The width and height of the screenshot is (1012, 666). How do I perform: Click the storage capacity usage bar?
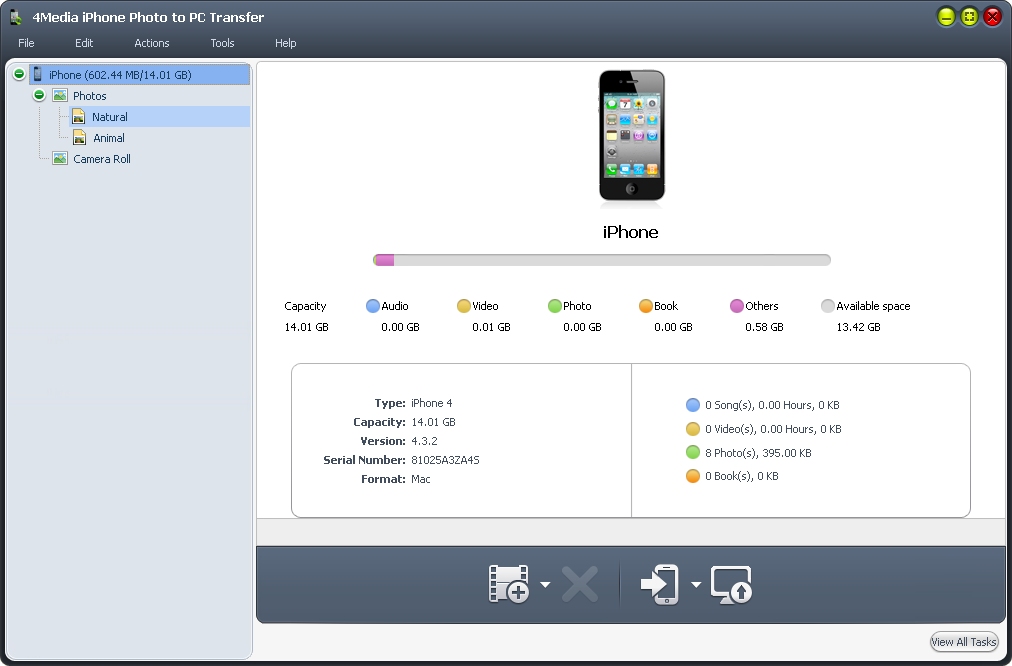[602, 260]
